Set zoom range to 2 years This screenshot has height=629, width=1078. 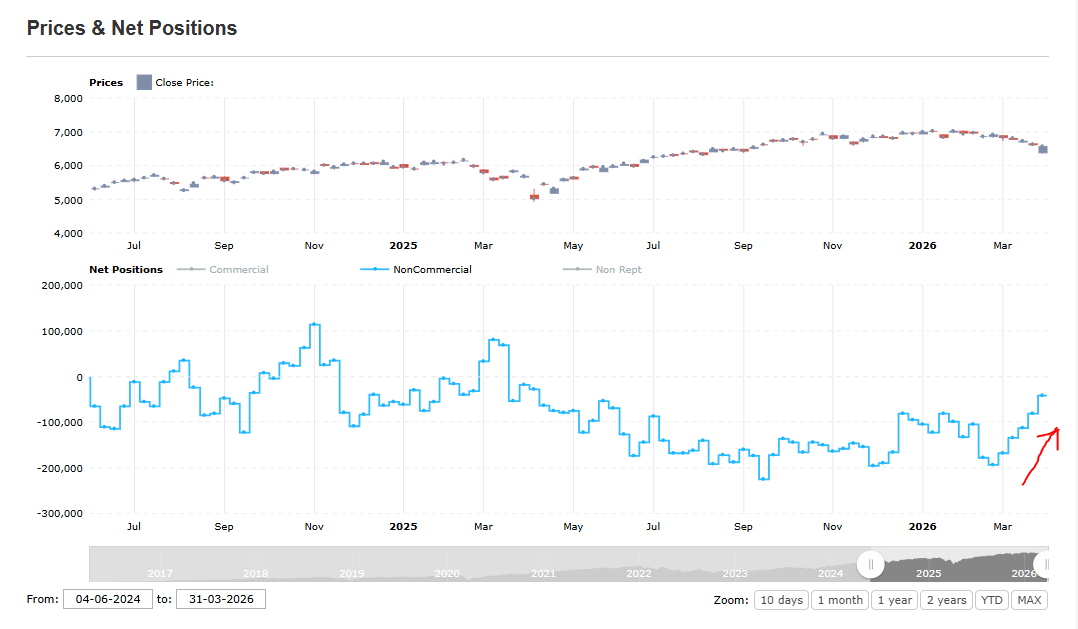[946, 600]
